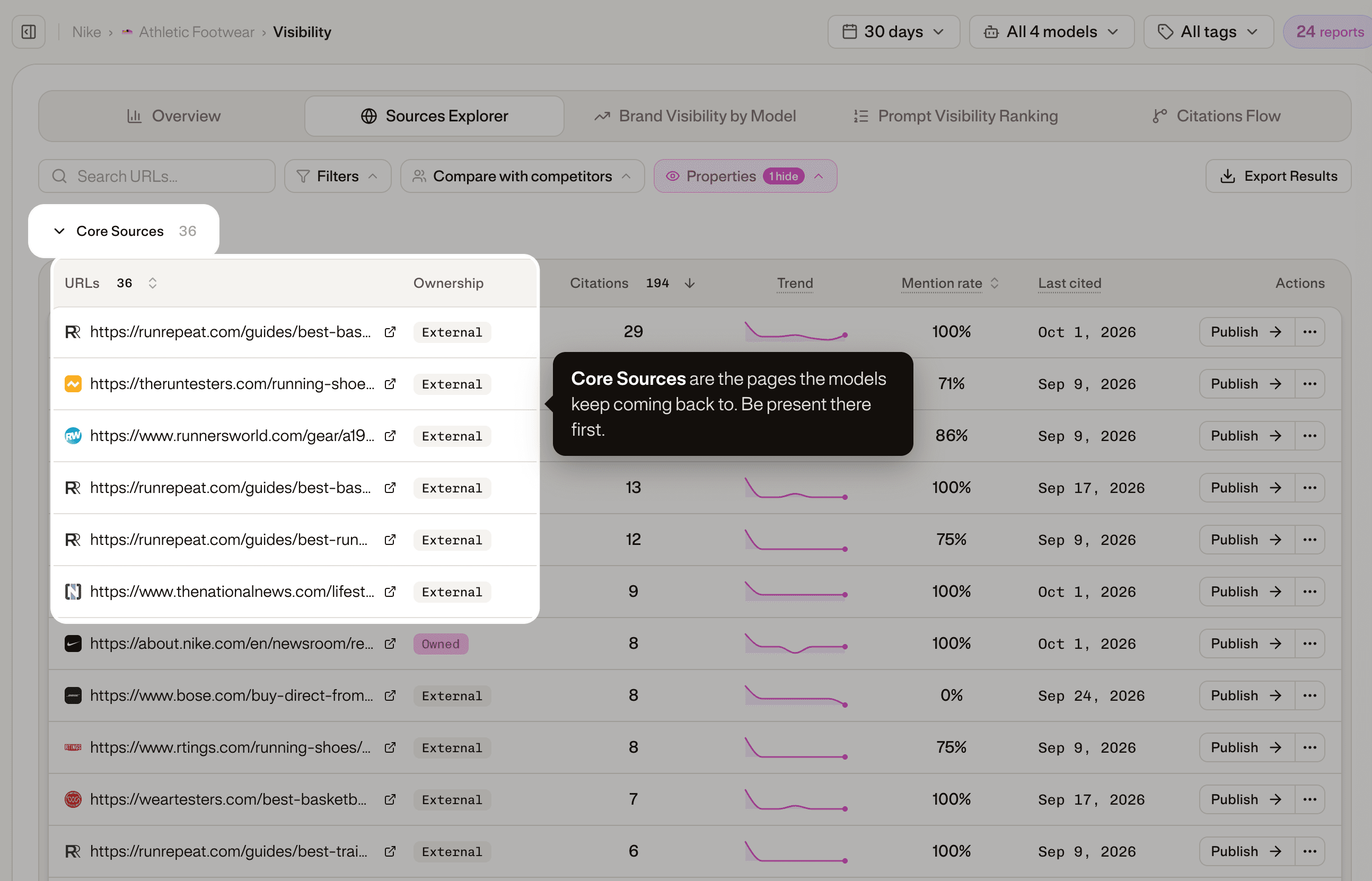
Task: Open external link for bose.com URL
Action: 390,695
